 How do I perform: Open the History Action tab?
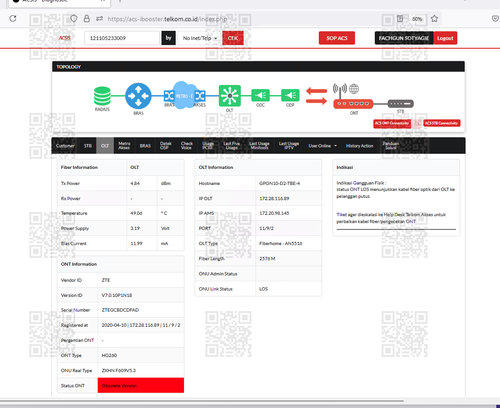(x=359, y=146)
